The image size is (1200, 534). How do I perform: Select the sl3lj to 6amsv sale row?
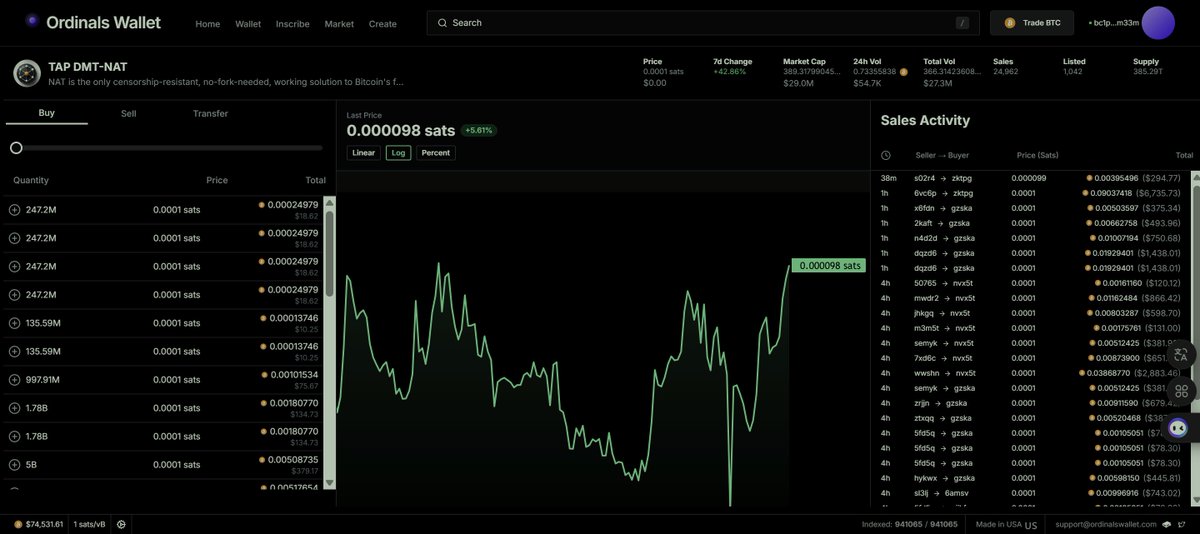click(1032, 493)
